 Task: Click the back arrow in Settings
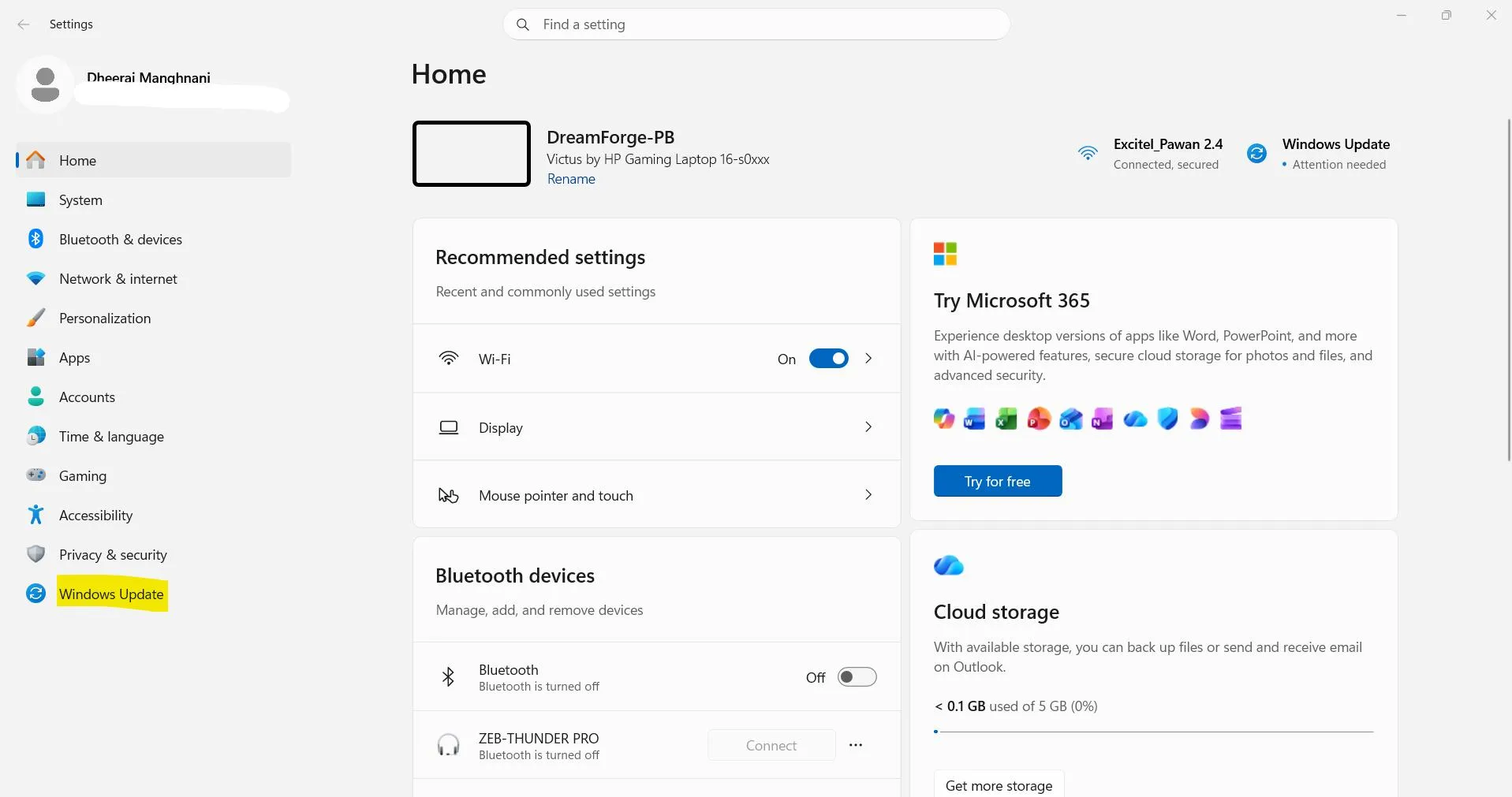(x=24, y=24)
